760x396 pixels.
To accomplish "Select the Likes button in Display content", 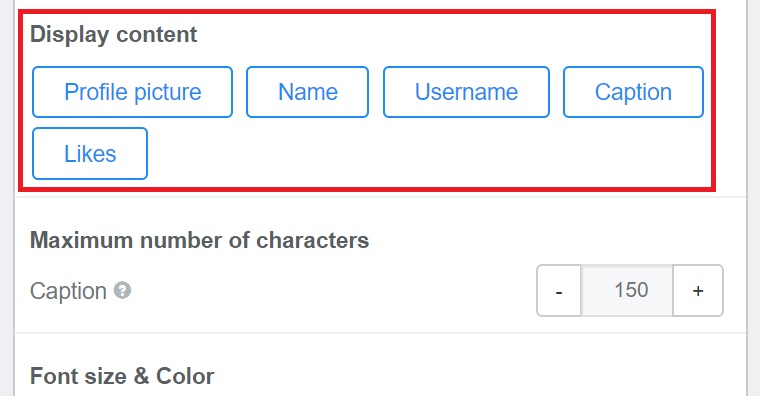I will 90,154.
